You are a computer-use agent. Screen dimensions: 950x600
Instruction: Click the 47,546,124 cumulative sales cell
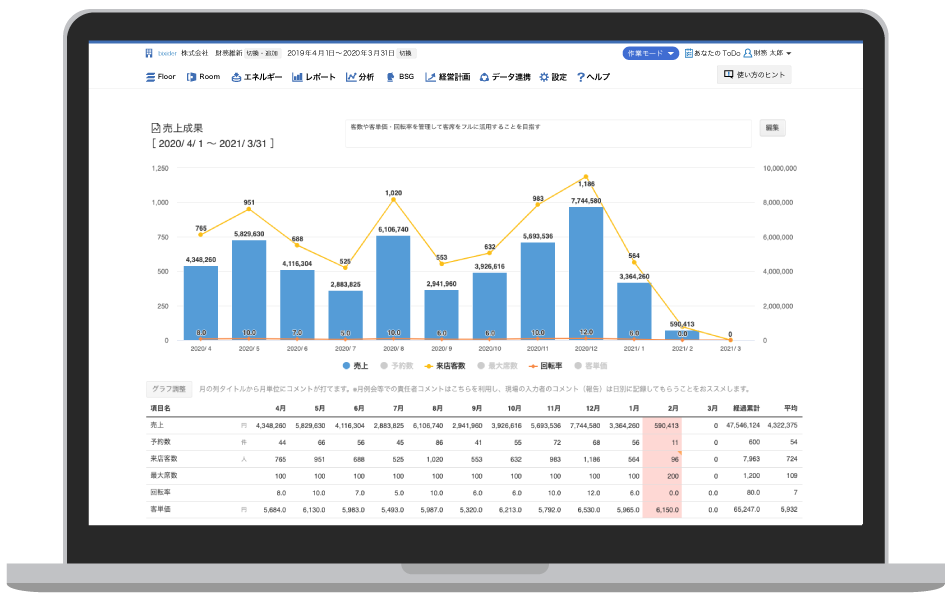(x=743, y=425)
